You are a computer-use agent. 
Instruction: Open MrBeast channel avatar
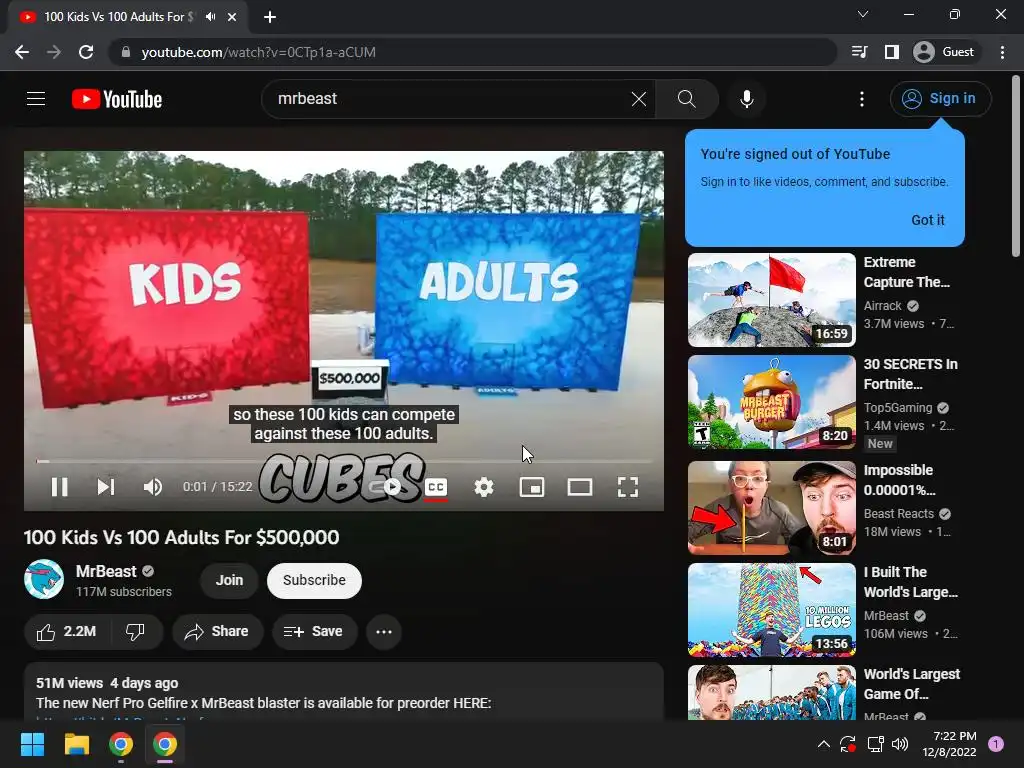coord(44,579)
